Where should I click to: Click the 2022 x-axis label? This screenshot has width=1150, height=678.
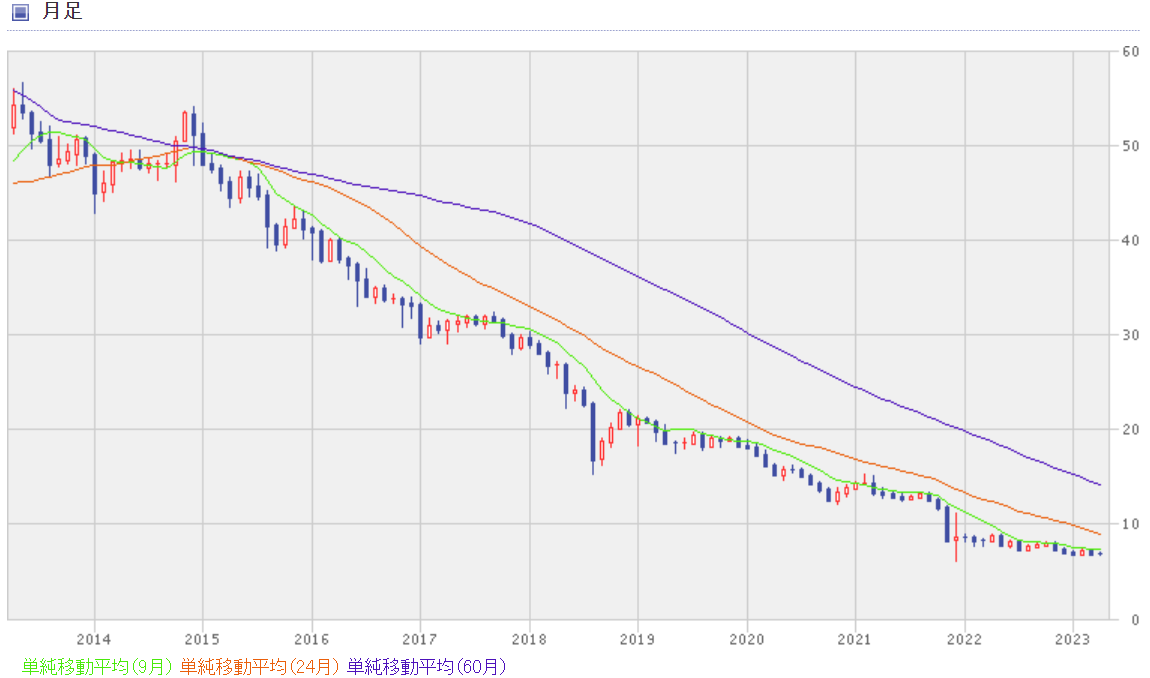point(964,639)
